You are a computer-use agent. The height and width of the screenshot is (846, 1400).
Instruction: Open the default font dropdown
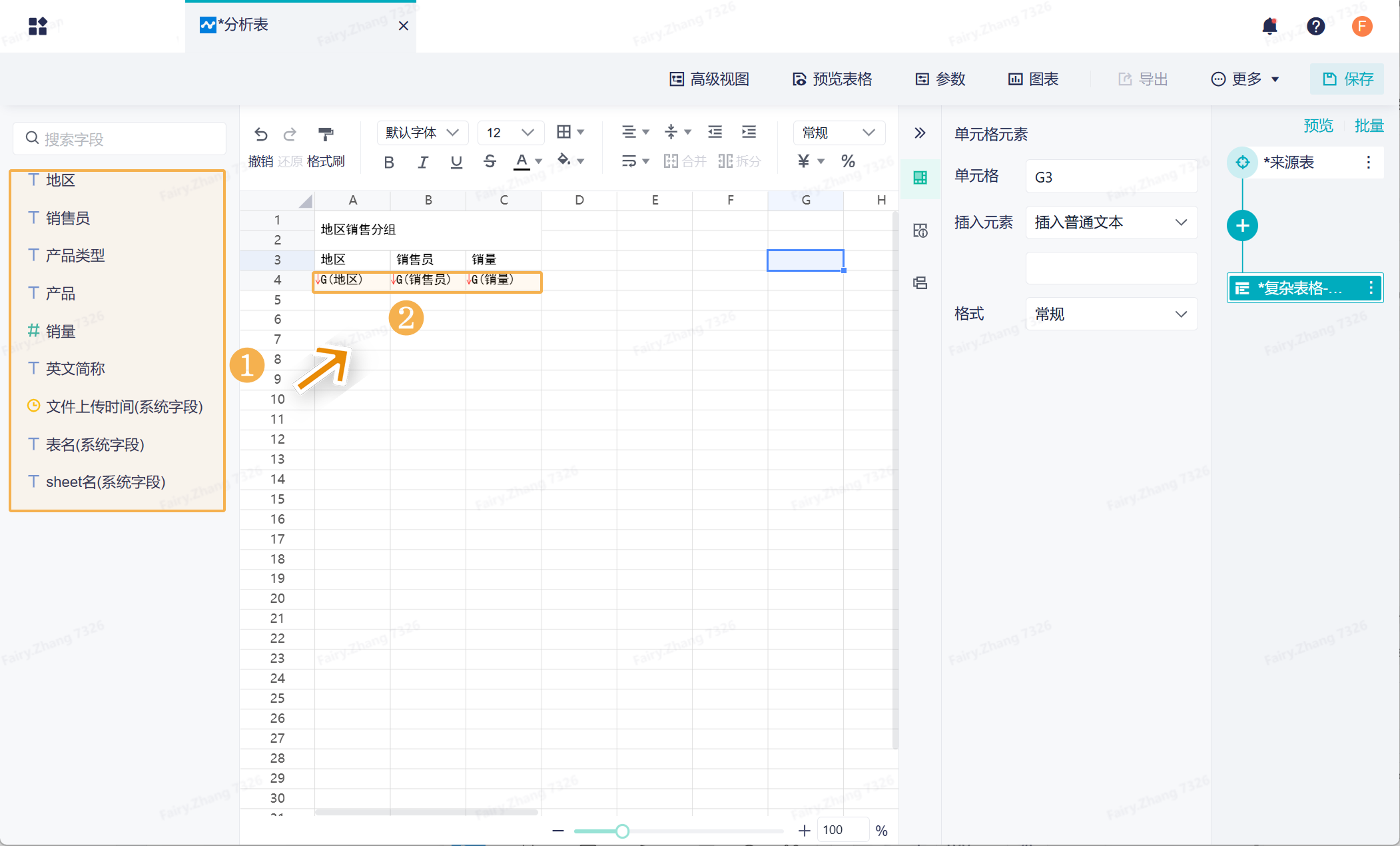[422, 133]
